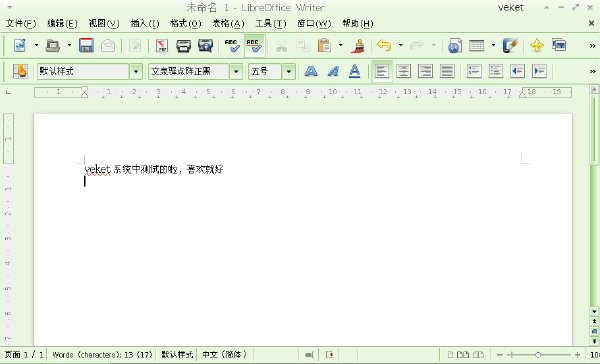The height and width of the screenshot is (364, 600).
Task: Open the Navigator star icon
Action: click(537, 46)
